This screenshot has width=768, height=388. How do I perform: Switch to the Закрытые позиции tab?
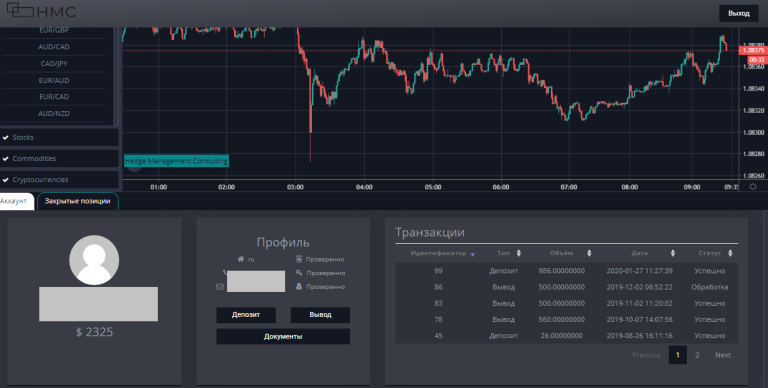pos(77,201)
